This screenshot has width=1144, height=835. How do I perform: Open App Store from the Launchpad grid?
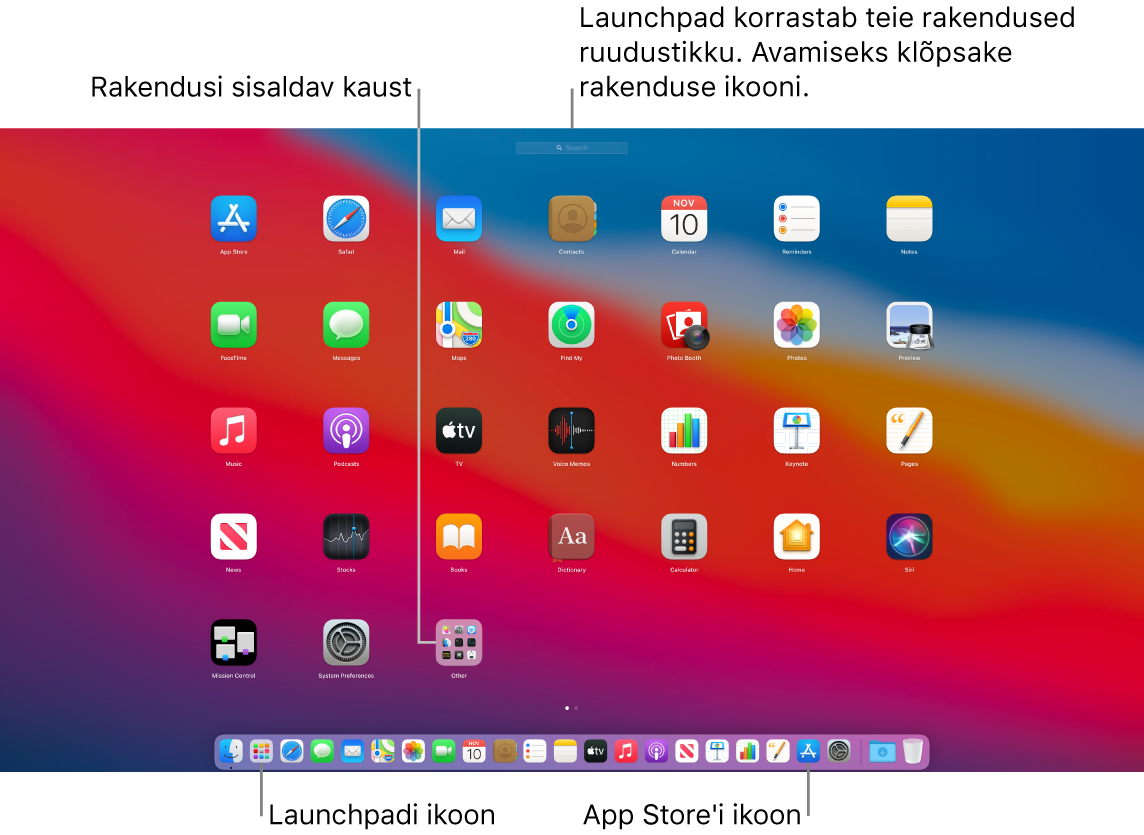coord(233,218)
